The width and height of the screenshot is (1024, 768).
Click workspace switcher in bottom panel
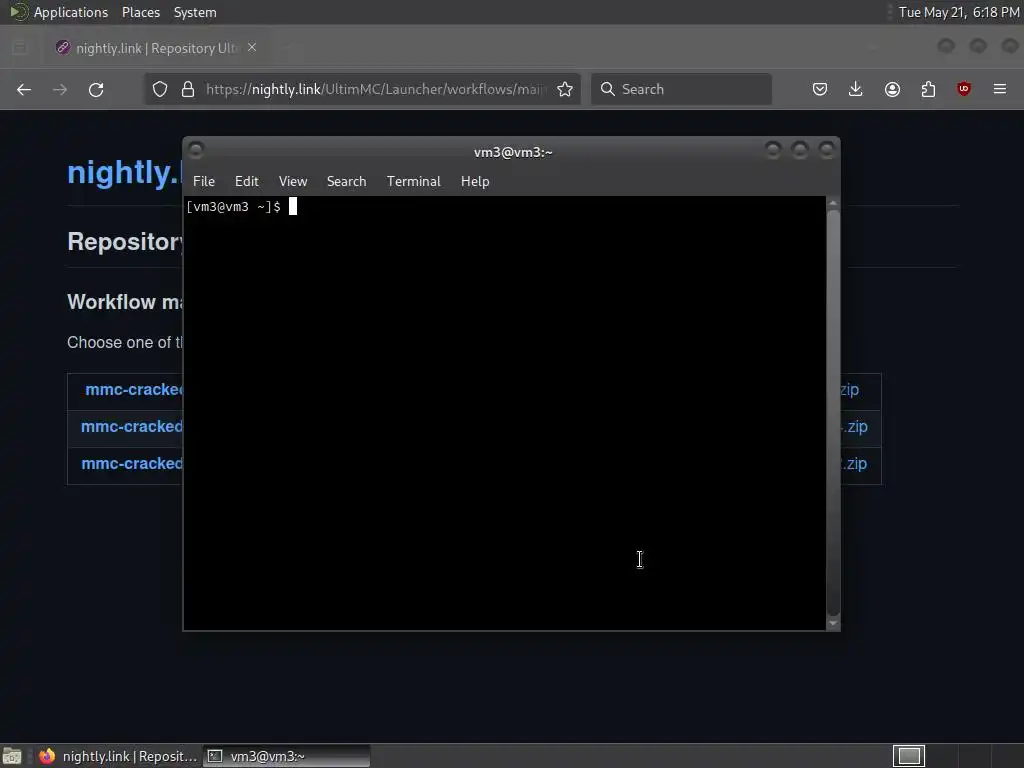click(x=909, y=756)
